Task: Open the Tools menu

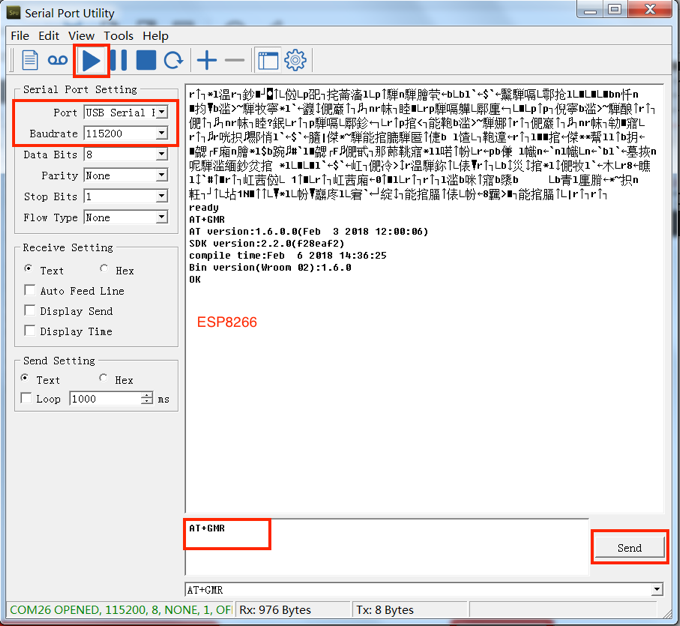Action: tap(118, 36)
